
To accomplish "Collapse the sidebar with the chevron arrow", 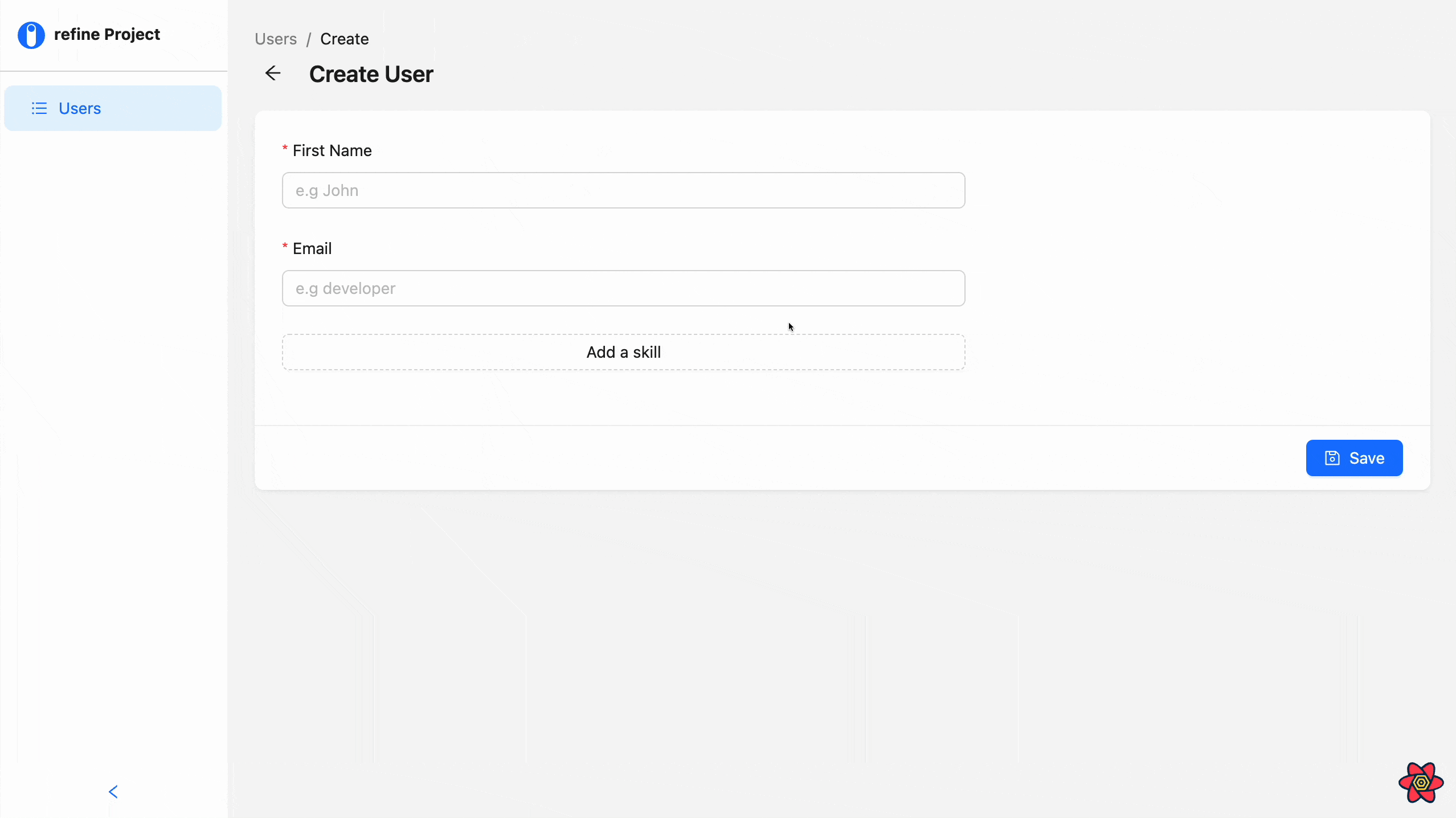I will click(x=113, y=792).
